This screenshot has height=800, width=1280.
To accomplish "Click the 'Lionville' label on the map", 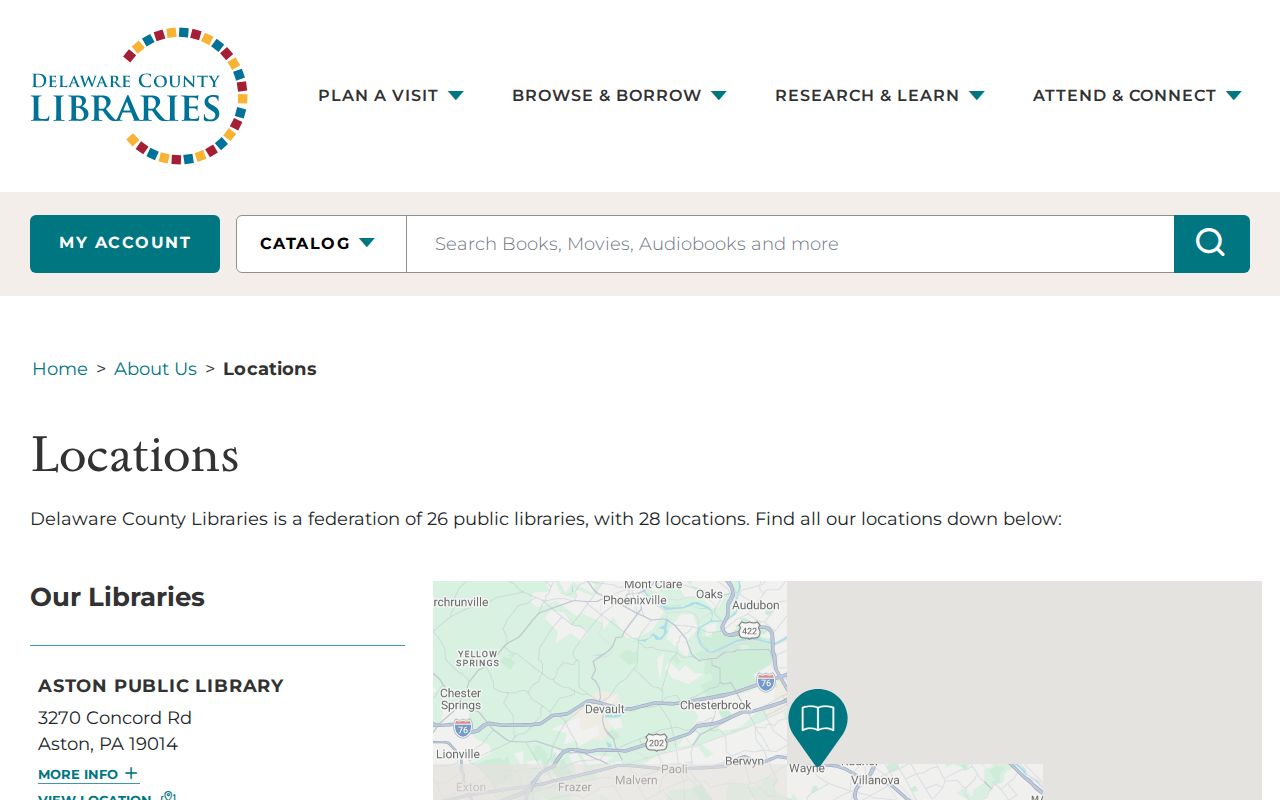I will [x=458, y=754].
